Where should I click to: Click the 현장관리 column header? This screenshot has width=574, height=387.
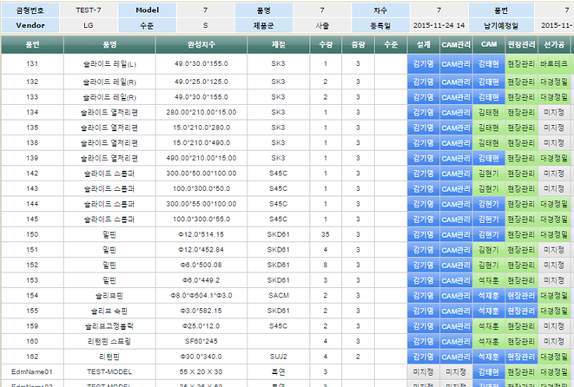tap(521, 45)
